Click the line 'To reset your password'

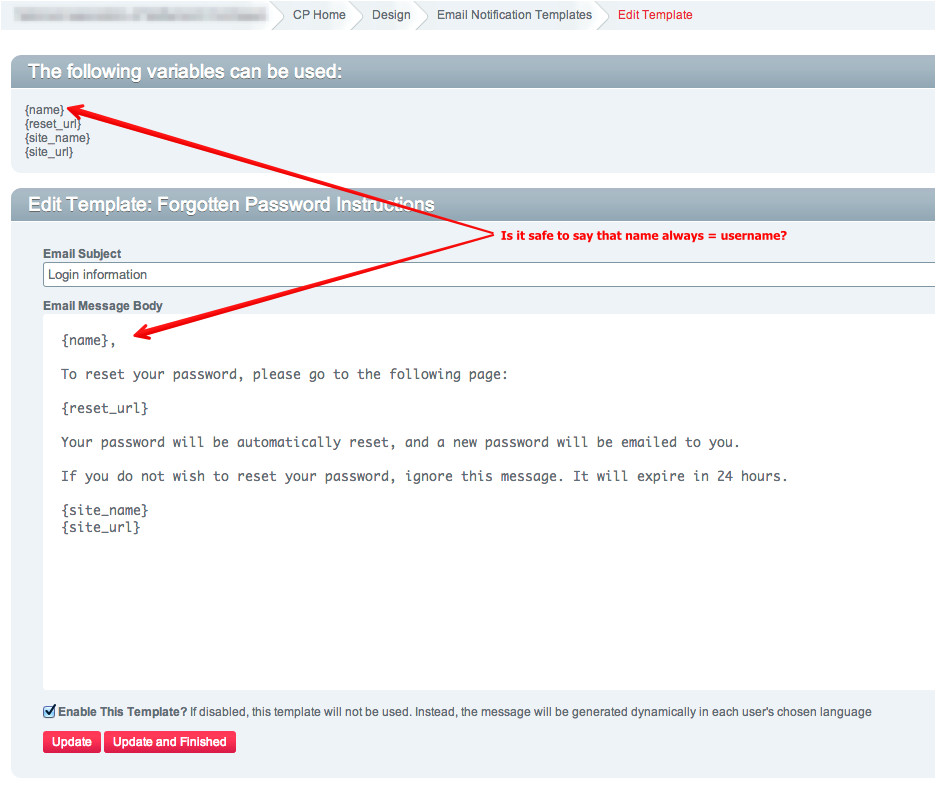point(284,374)
